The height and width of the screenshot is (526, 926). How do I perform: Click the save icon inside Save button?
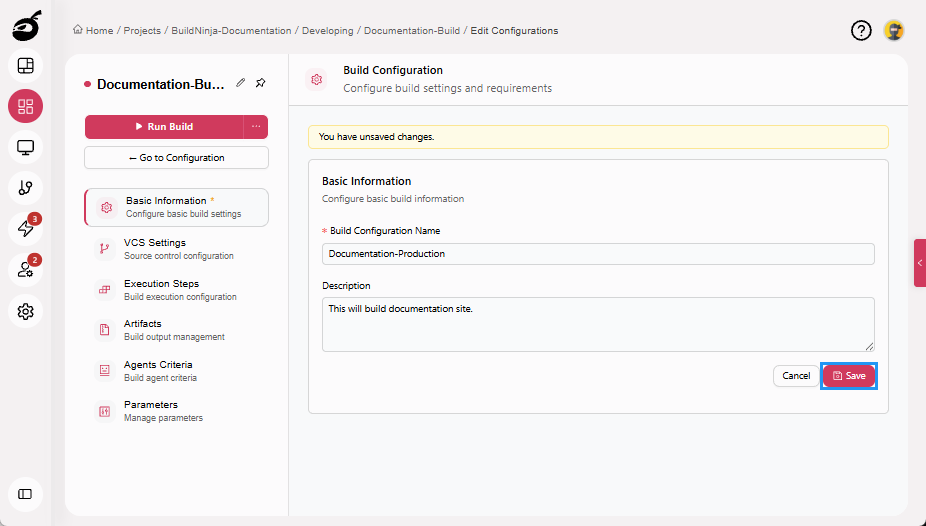pos(837,376)
